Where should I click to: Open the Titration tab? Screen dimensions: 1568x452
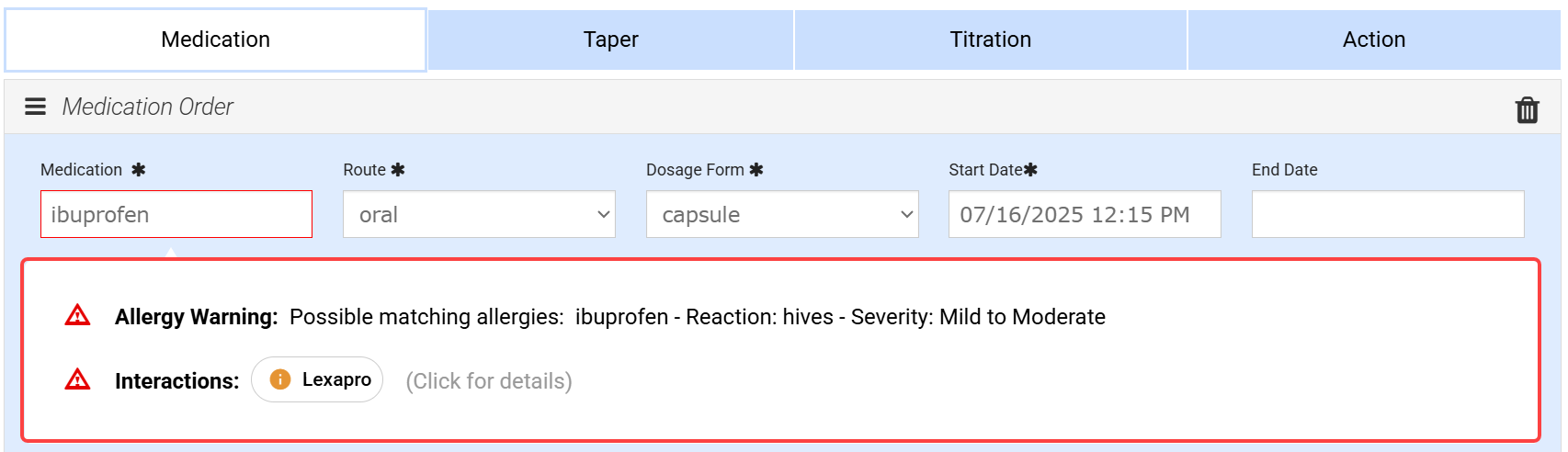[990, 40]
